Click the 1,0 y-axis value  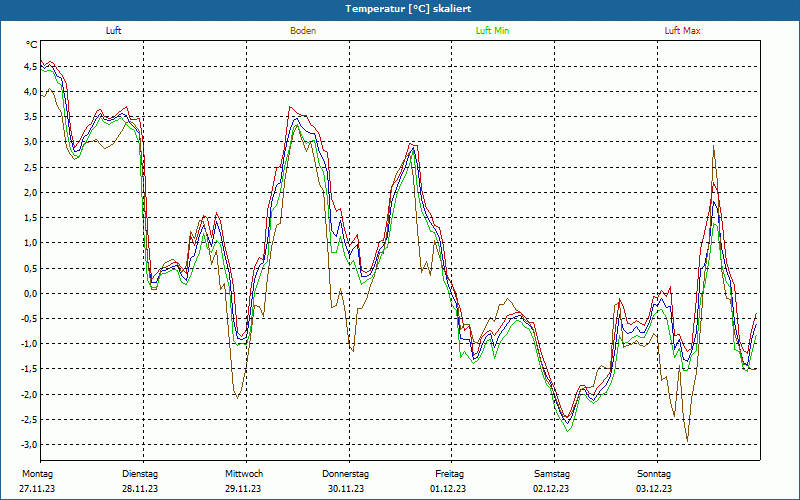(x=31, y=243)
